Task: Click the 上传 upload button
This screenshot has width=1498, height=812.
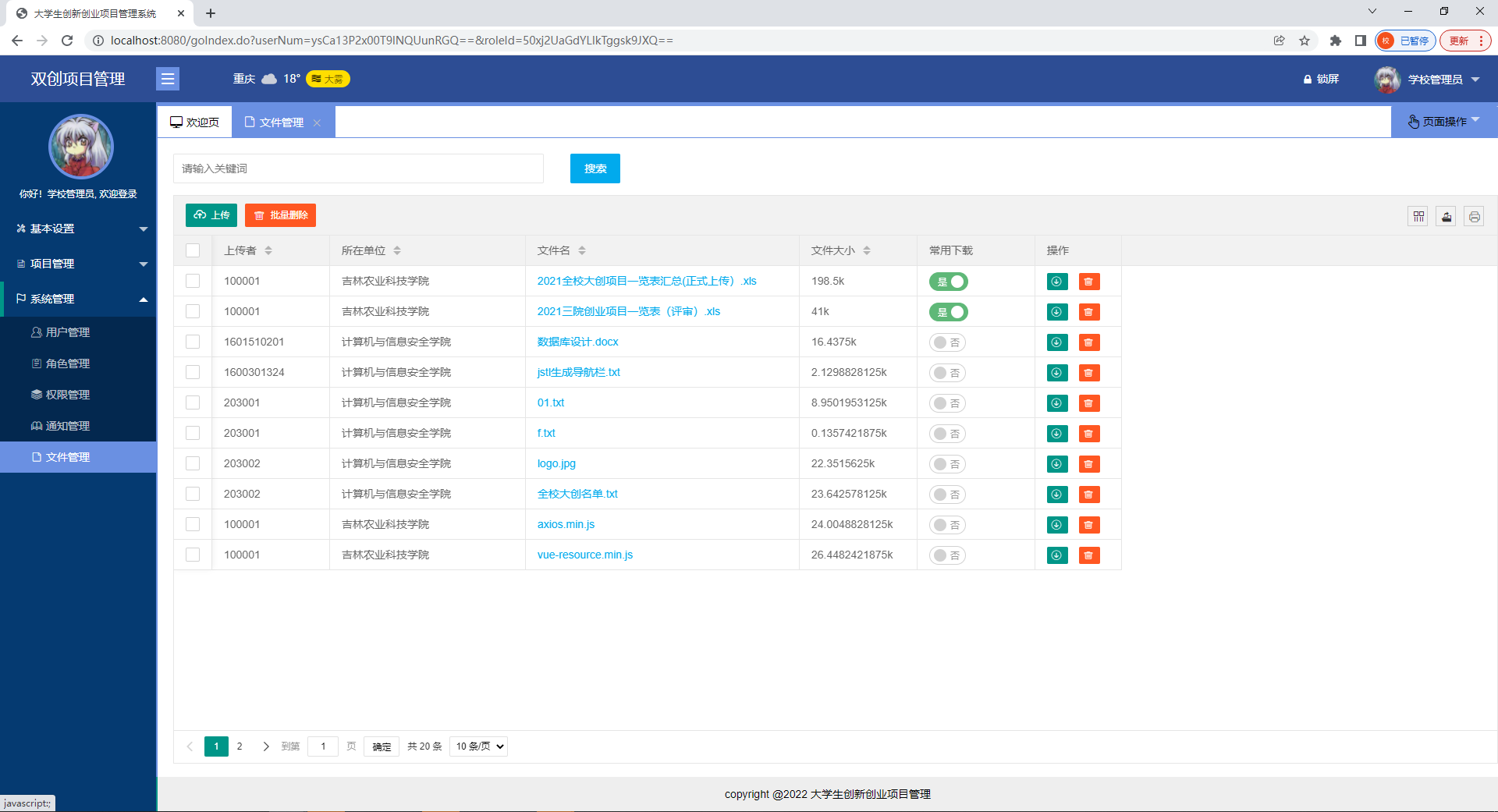Action: (x=211, y=215)
